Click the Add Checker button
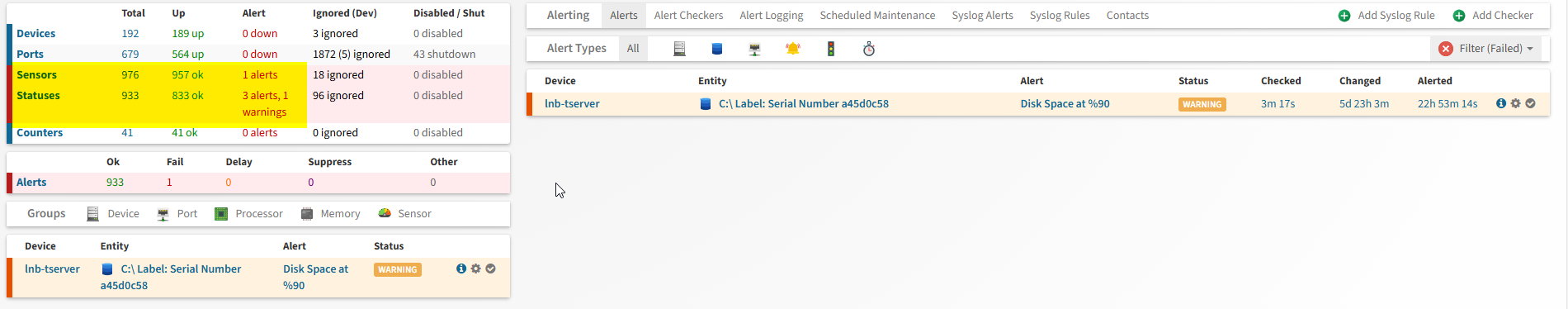Viewport: 1568px width, 309px height. [x=1494, y=15]
